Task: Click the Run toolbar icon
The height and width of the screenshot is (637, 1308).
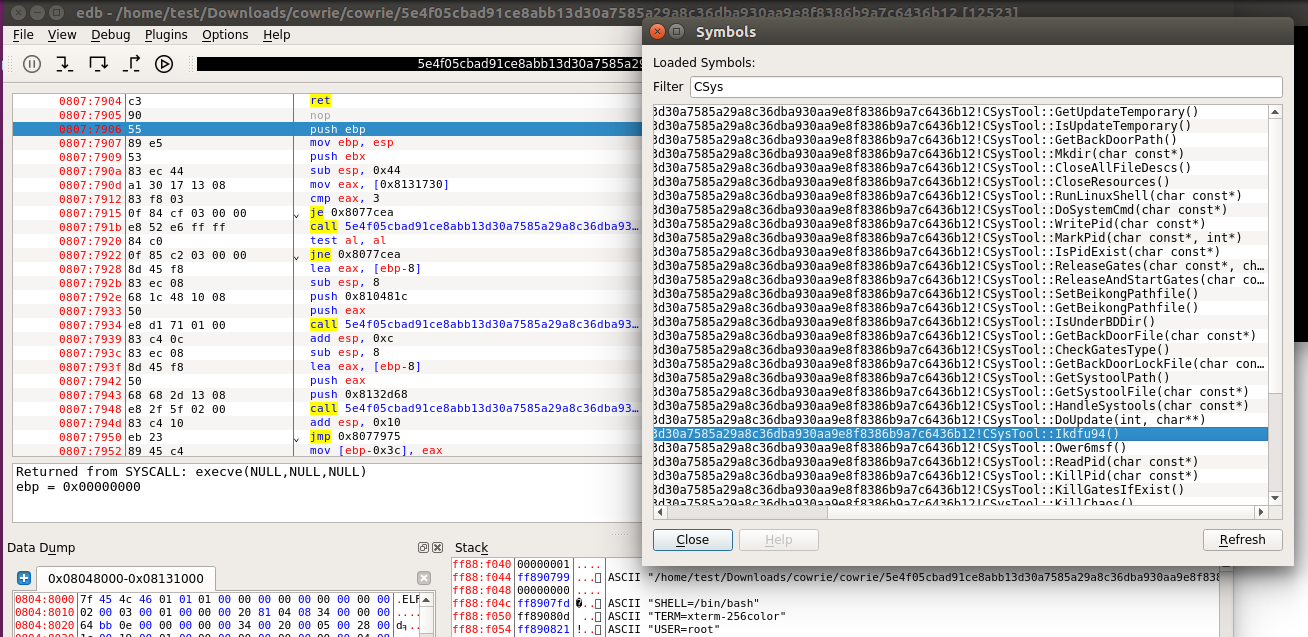Action: (164, 64)
